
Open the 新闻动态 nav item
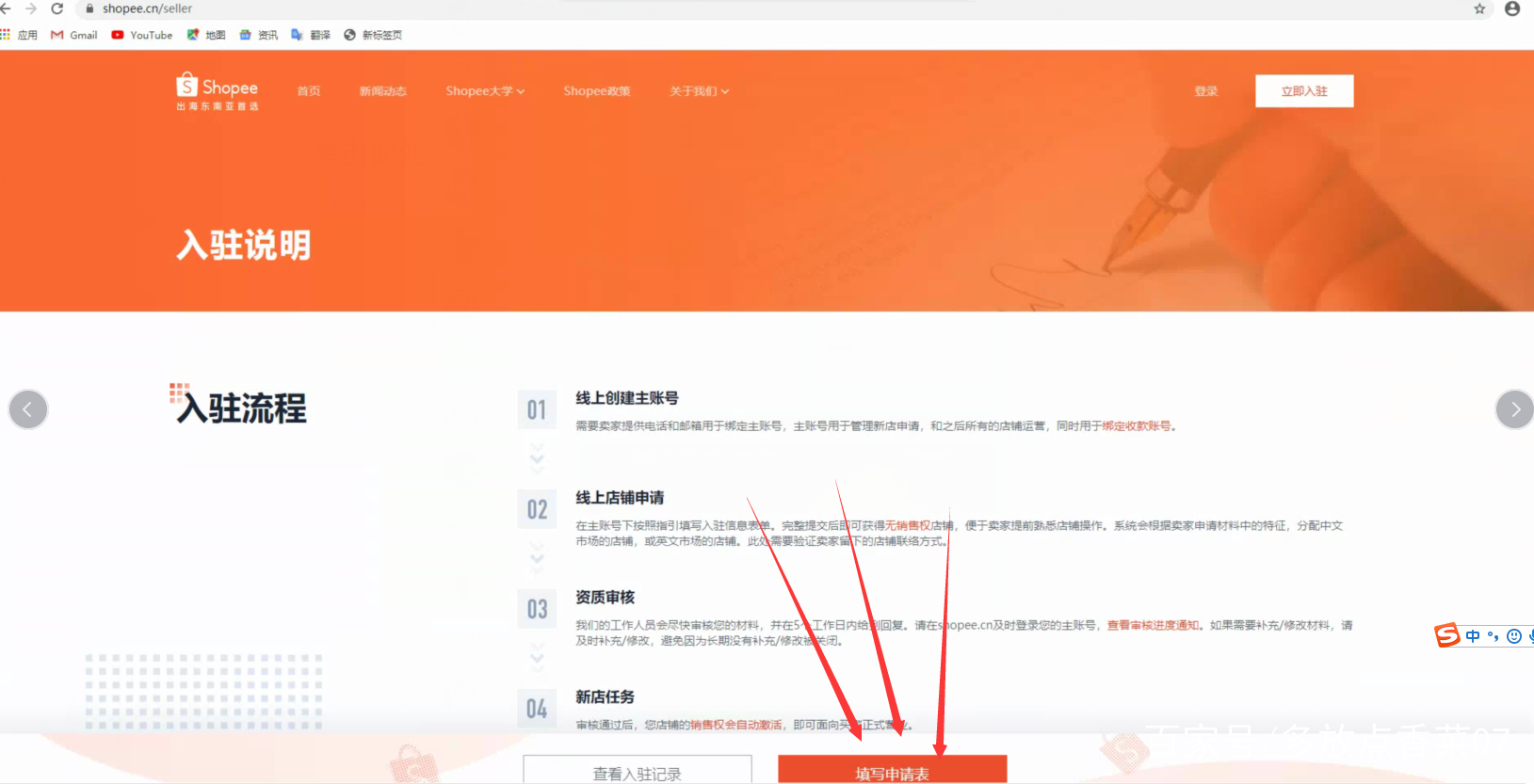point(383,91)
